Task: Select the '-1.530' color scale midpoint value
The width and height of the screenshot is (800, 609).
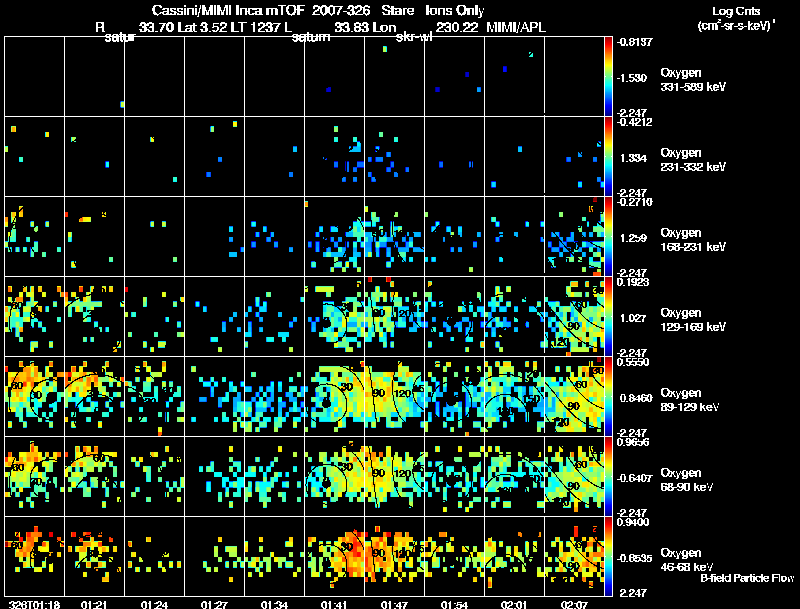Action: [632, 78]
